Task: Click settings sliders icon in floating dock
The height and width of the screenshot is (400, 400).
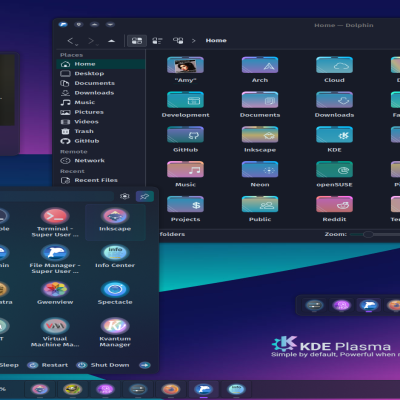Action: [x=314, y=305]
